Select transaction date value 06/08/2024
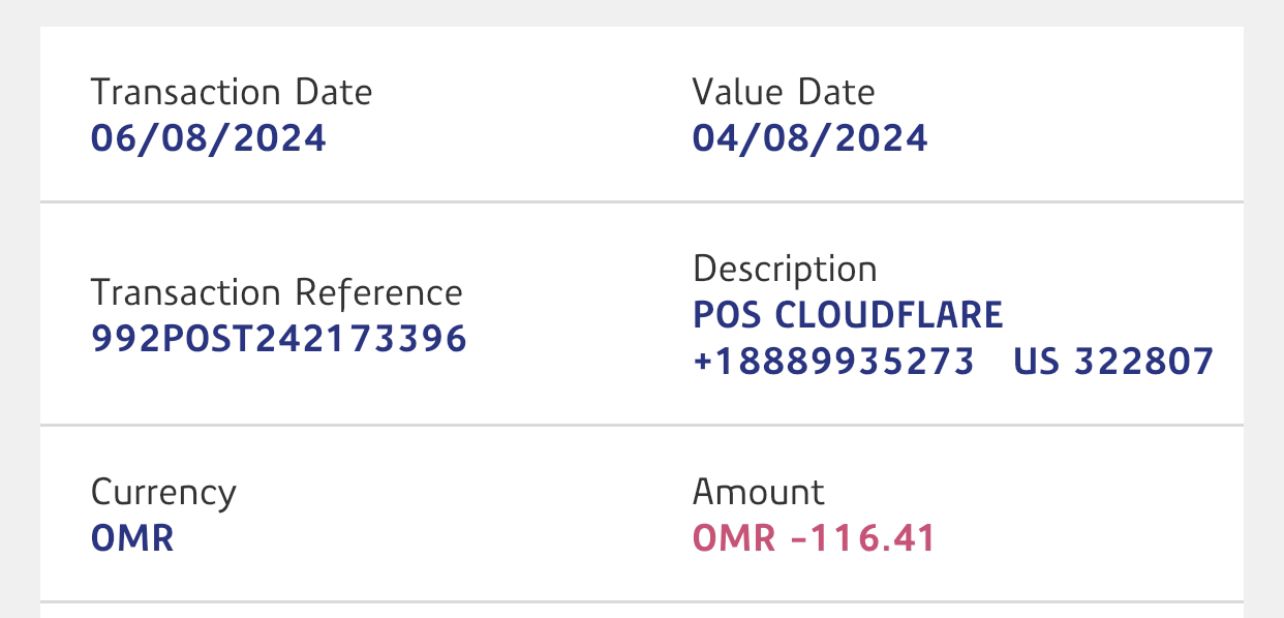The width and height of the screenshot is (1284, 618). [208, 138]
